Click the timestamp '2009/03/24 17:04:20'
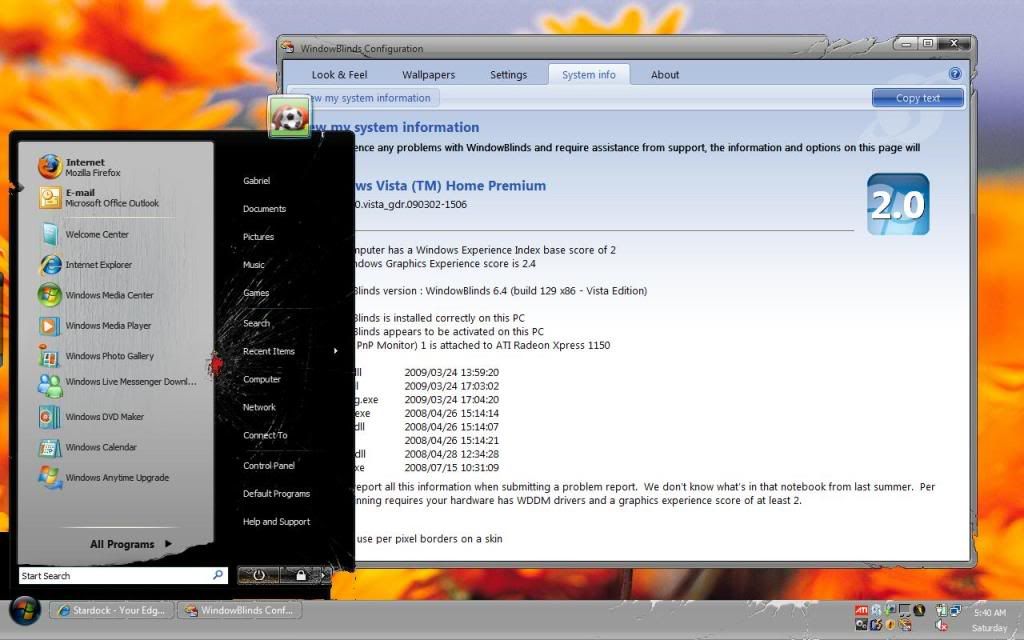Viewport: 1024px width, 640px height. pos(452,400)
